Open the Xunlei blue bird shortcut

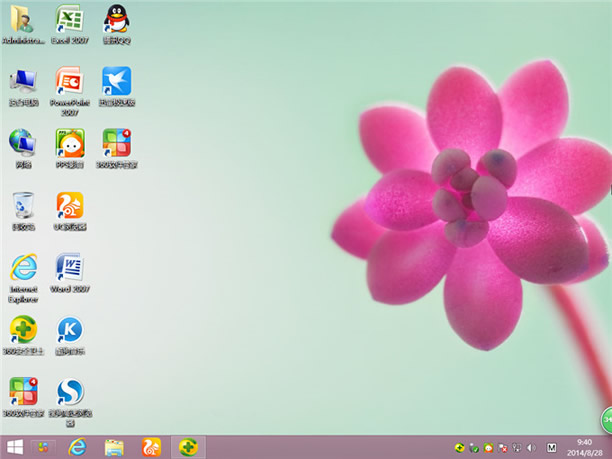116,82
